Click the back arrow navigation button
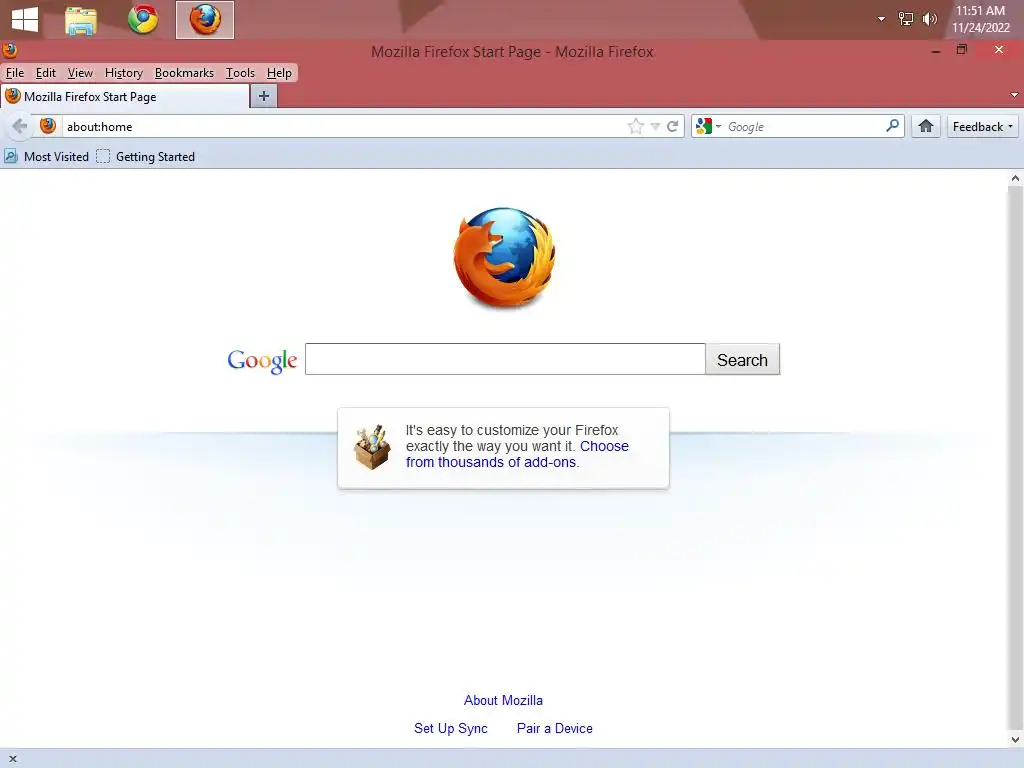 click(x=20, y=126)
